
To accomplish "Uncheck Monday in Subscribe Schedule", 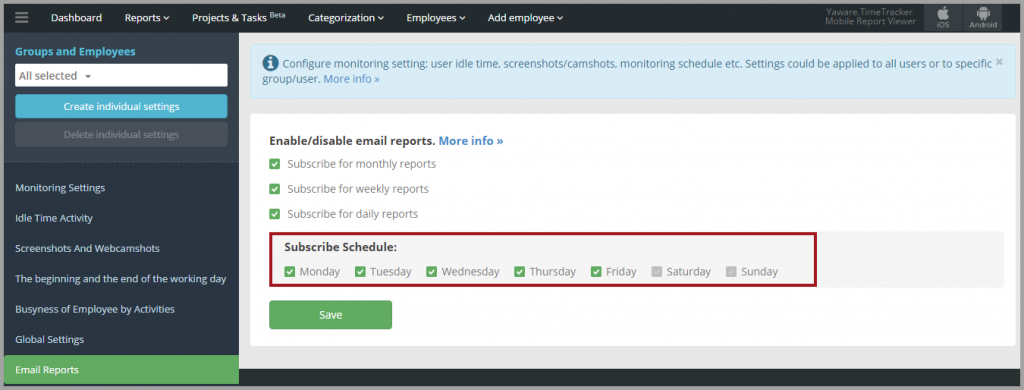I will (290, 271).
